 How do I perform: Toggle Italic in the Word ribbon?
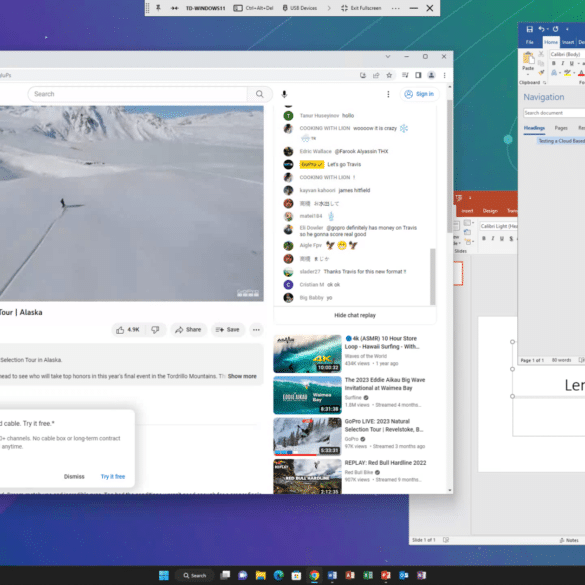tap(563, 63)
